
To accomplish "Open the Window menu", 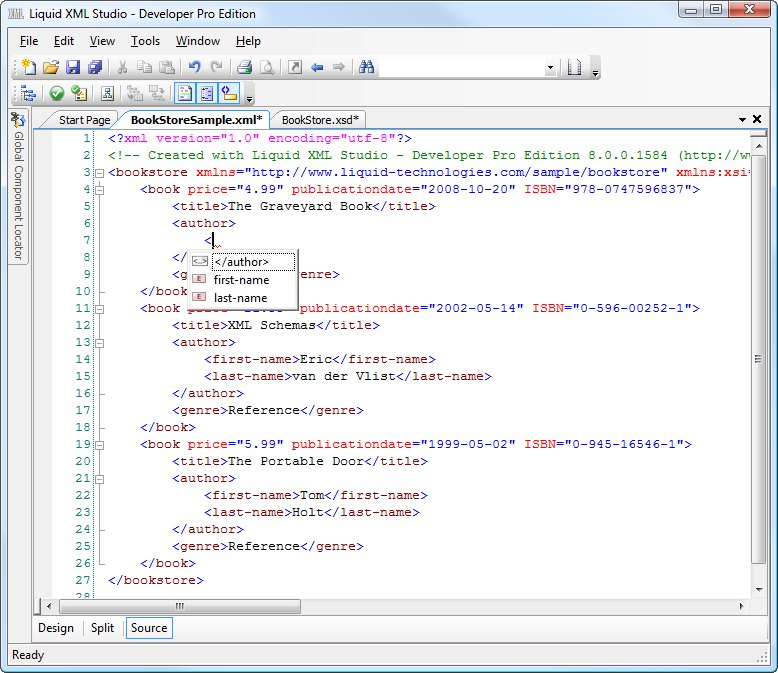I will 198,41.
